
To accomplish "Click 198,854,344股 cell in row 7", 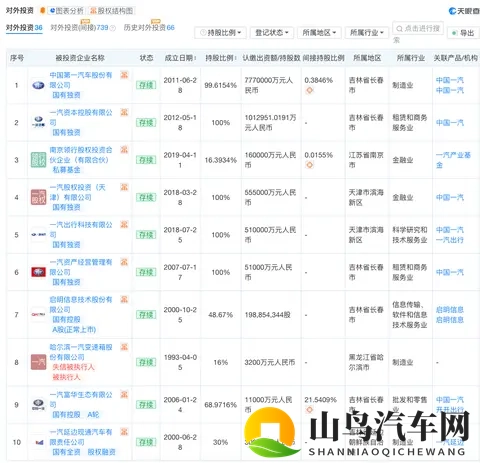I will (x=267, y=315).
